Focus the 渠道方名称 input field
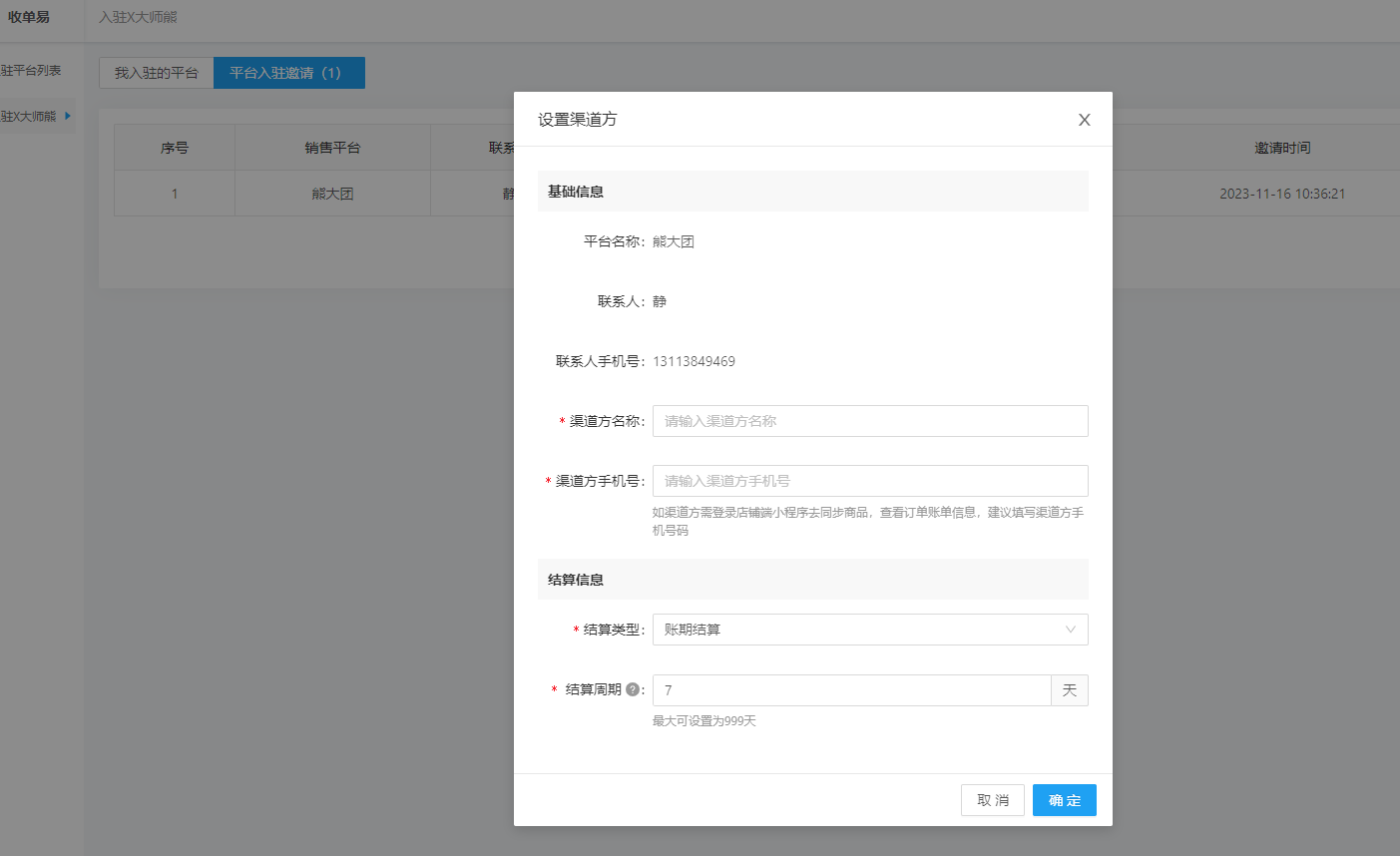The height and width of the screenshot is (856, 1400). click(869, 421)
